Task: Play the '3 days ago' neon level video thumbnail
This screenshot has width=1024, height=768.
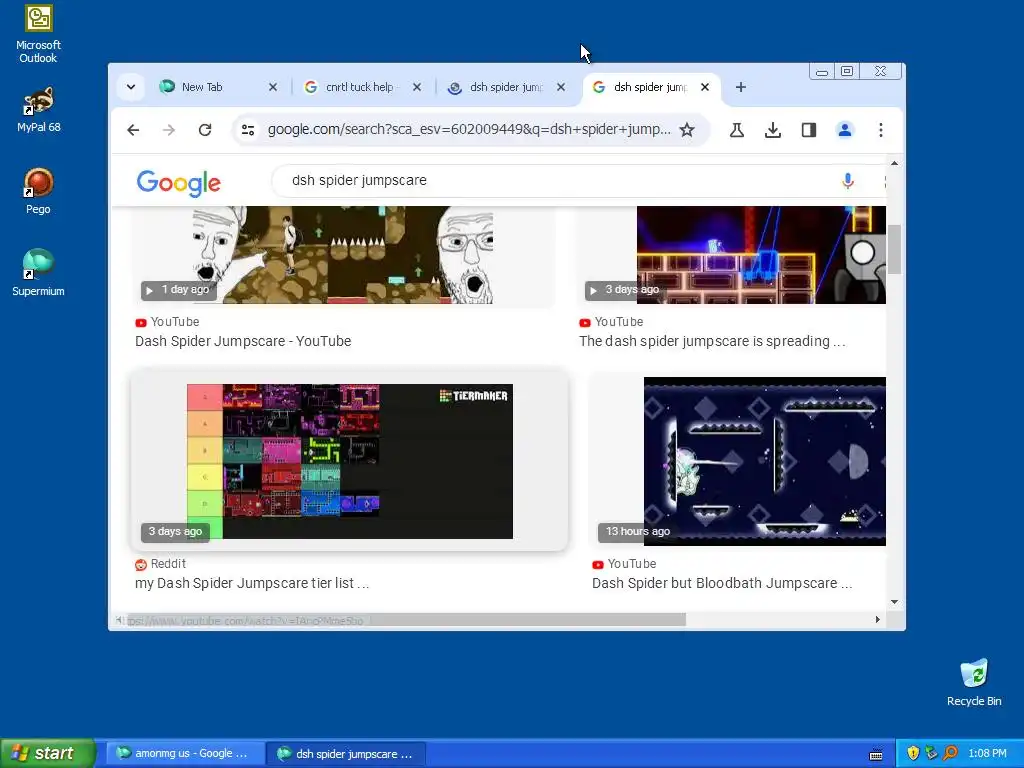Action: [761, 255]
